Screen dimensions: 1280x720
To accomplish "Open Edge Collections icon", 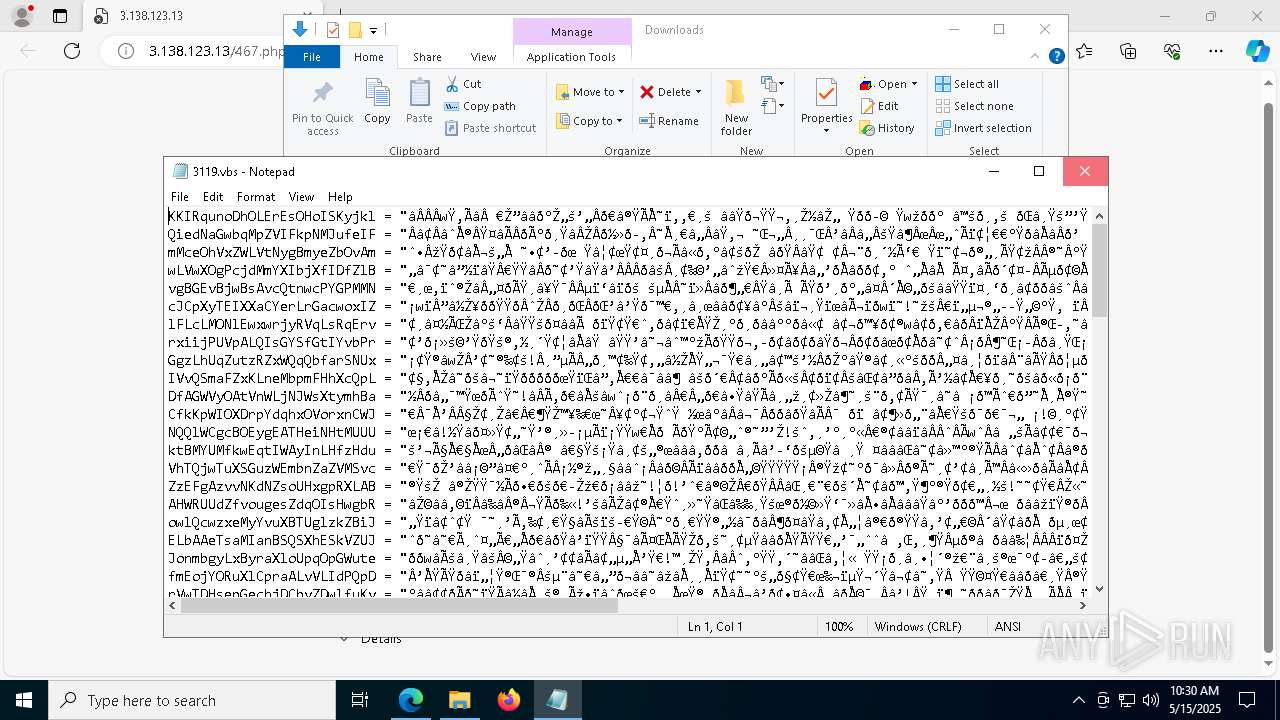I will (x=1128, y=51).
